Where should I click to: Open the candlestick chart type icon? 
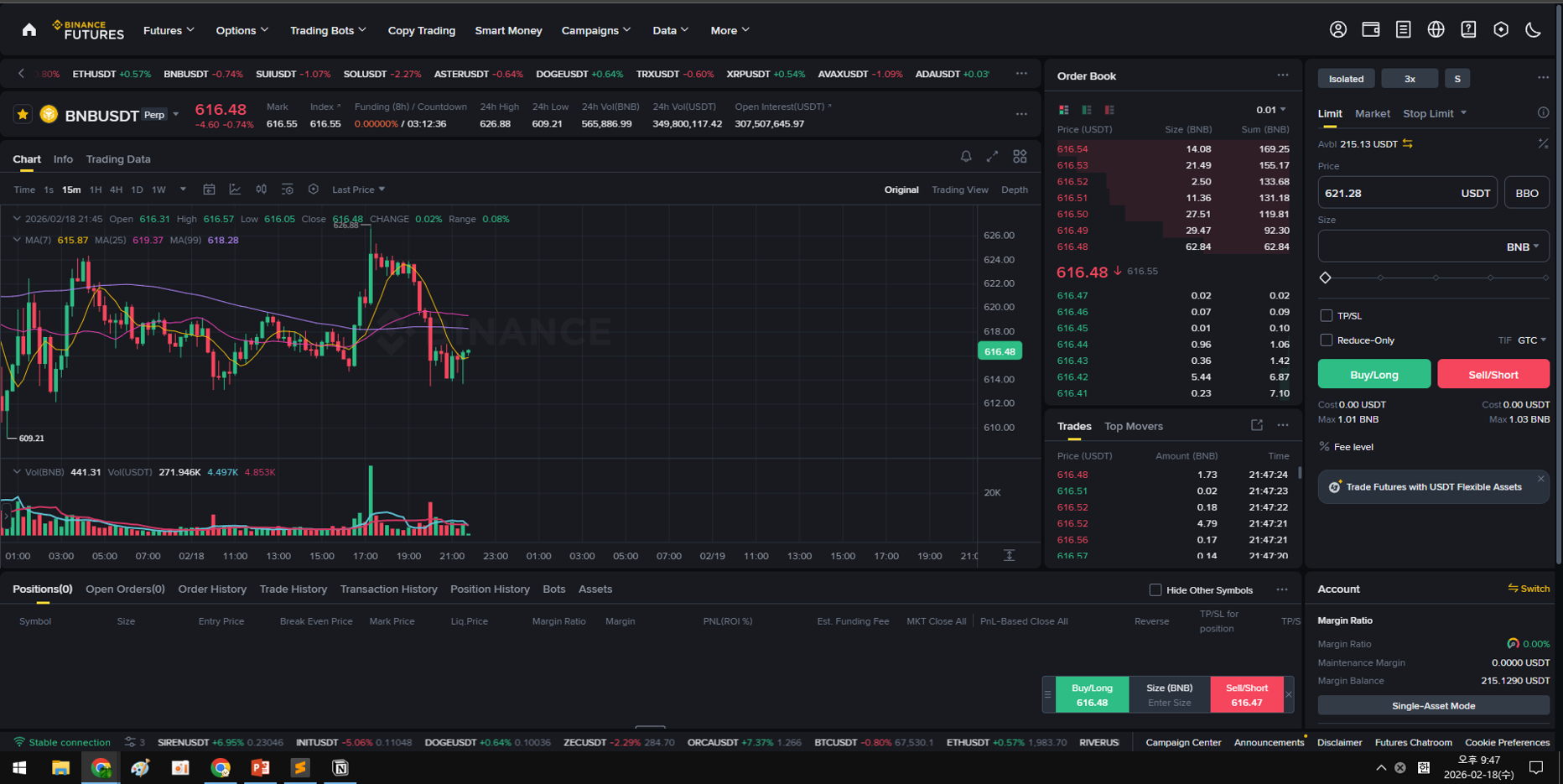click(x=261, y=190)
